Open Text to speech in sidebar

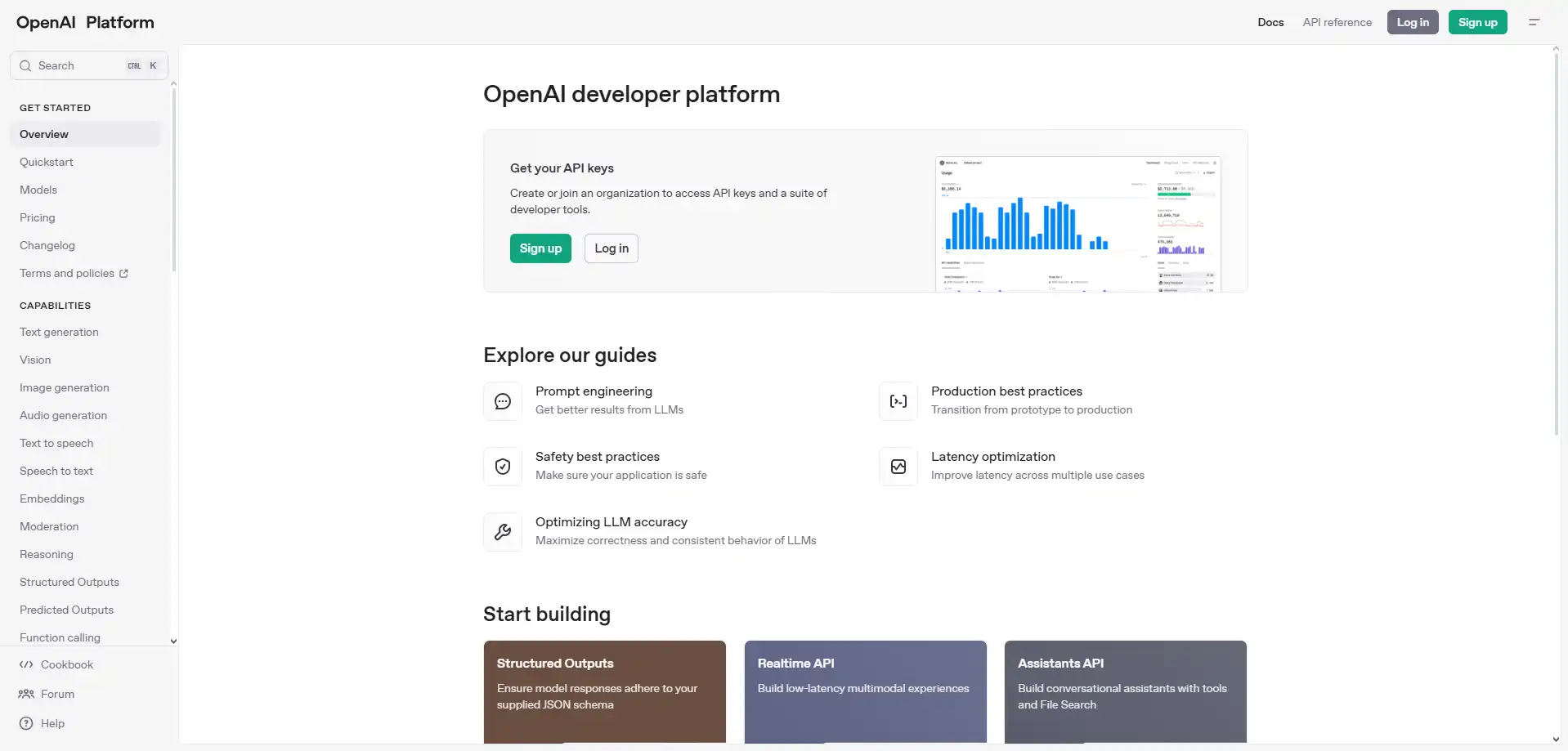point(56,444)
